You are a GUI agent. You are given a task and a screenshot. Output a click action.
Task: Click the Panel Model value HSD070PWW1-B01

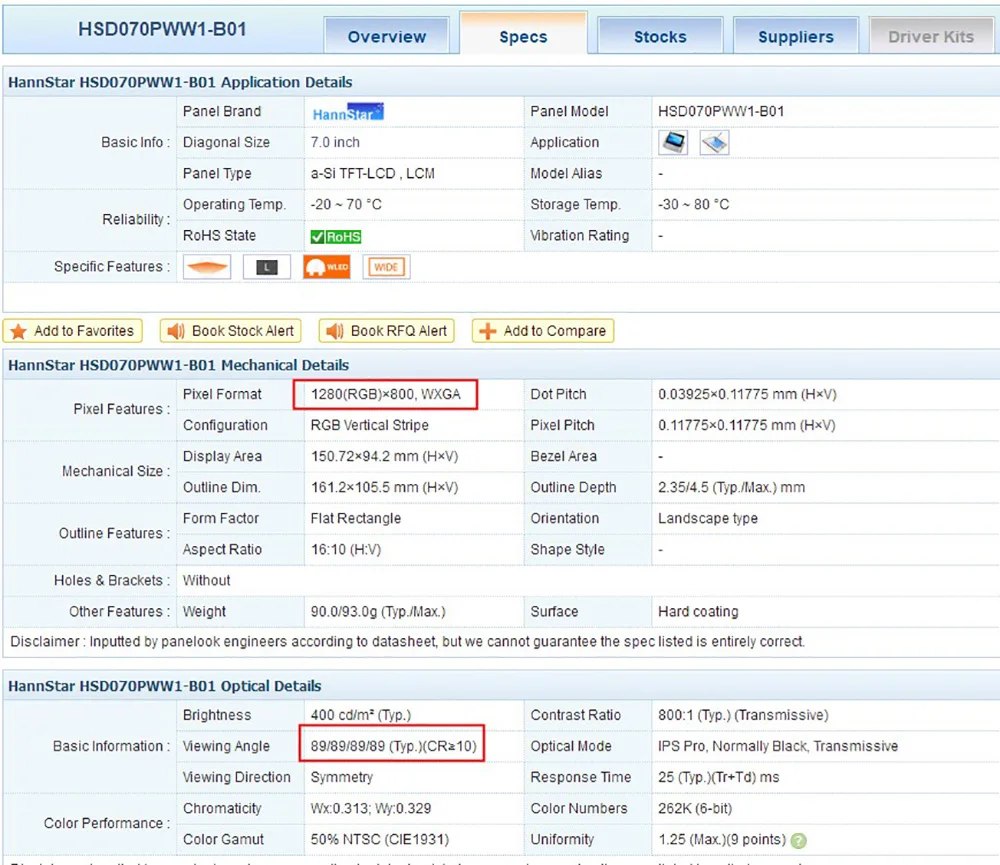point(721,111)
